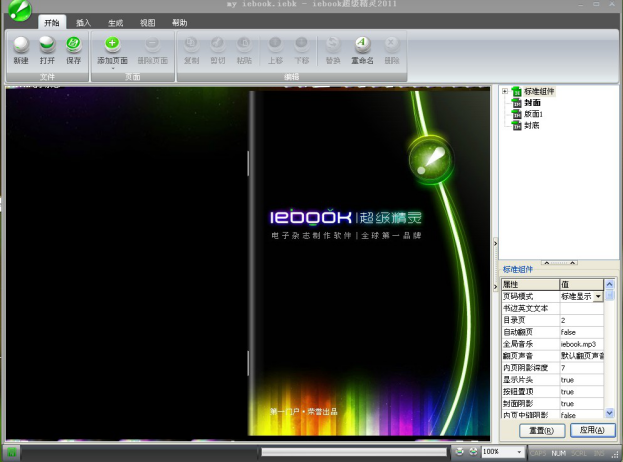Open the 100% zoom level dropdown
This screenshot has width=623, height=462.
click(521, 452)
